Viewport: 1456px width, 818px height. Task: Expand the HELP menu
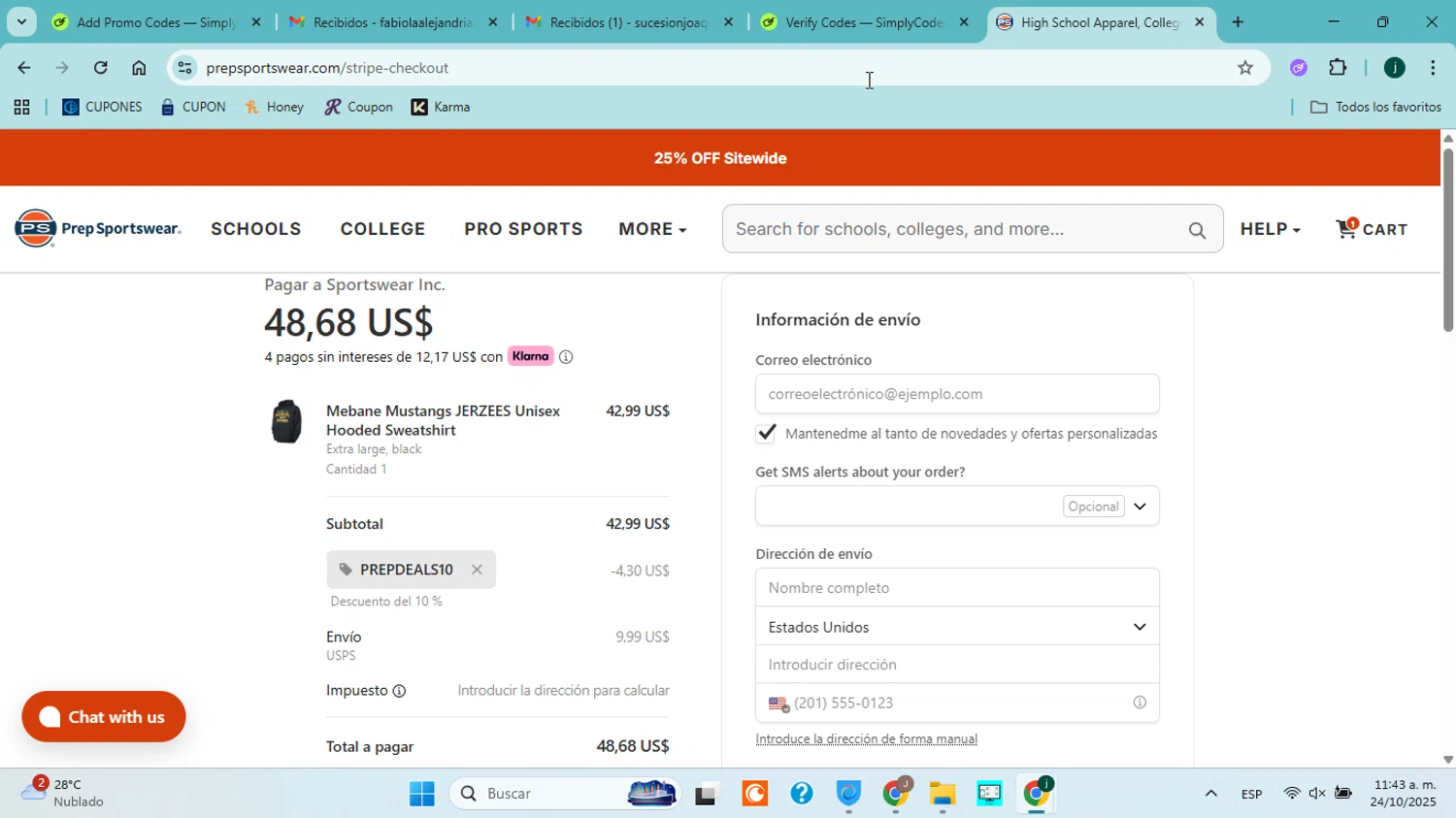(1270, 229)
